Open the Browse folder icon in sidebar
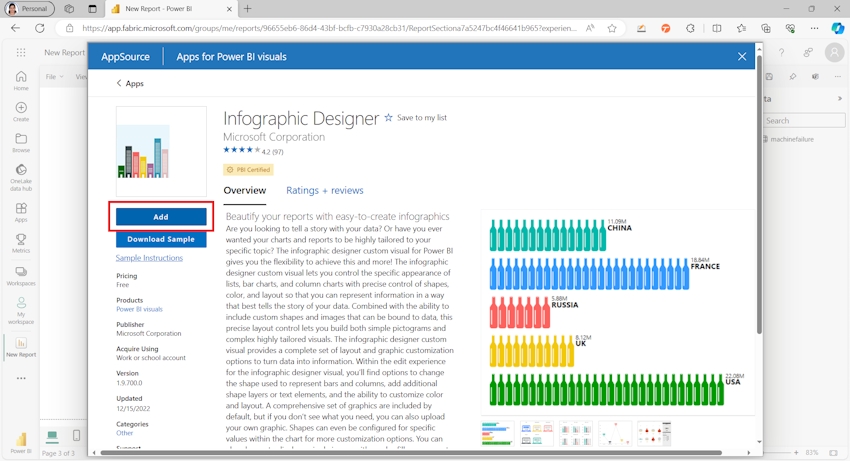 (x=21, y=143)
